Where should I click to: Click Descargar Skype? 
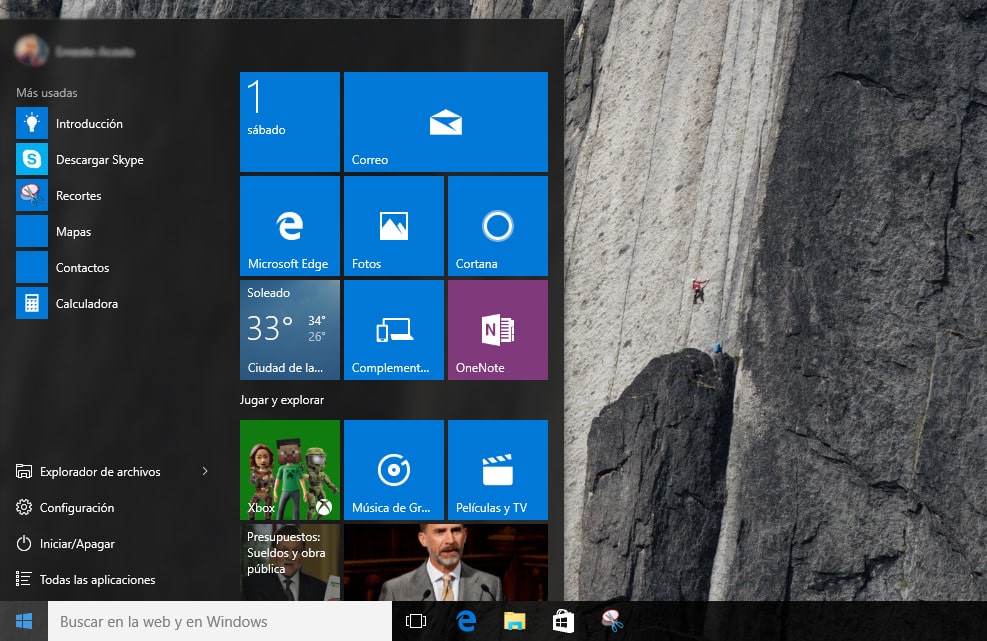(x=98, y=159)
